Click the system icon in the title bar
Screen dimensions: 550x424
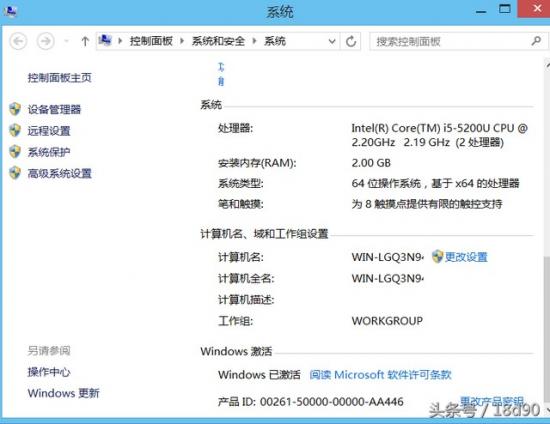click(10, 11)
